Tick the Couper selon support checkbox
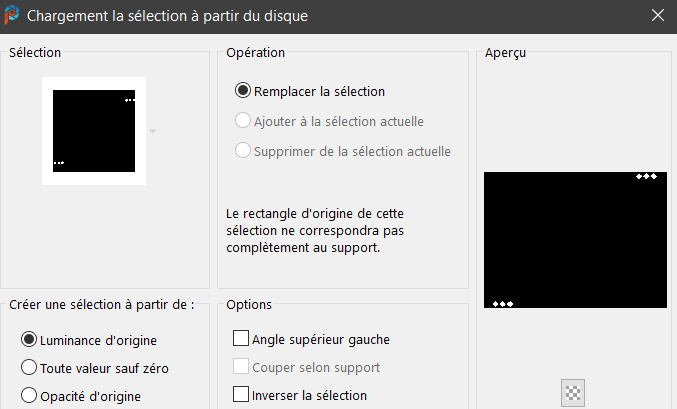 coord(241,367)
